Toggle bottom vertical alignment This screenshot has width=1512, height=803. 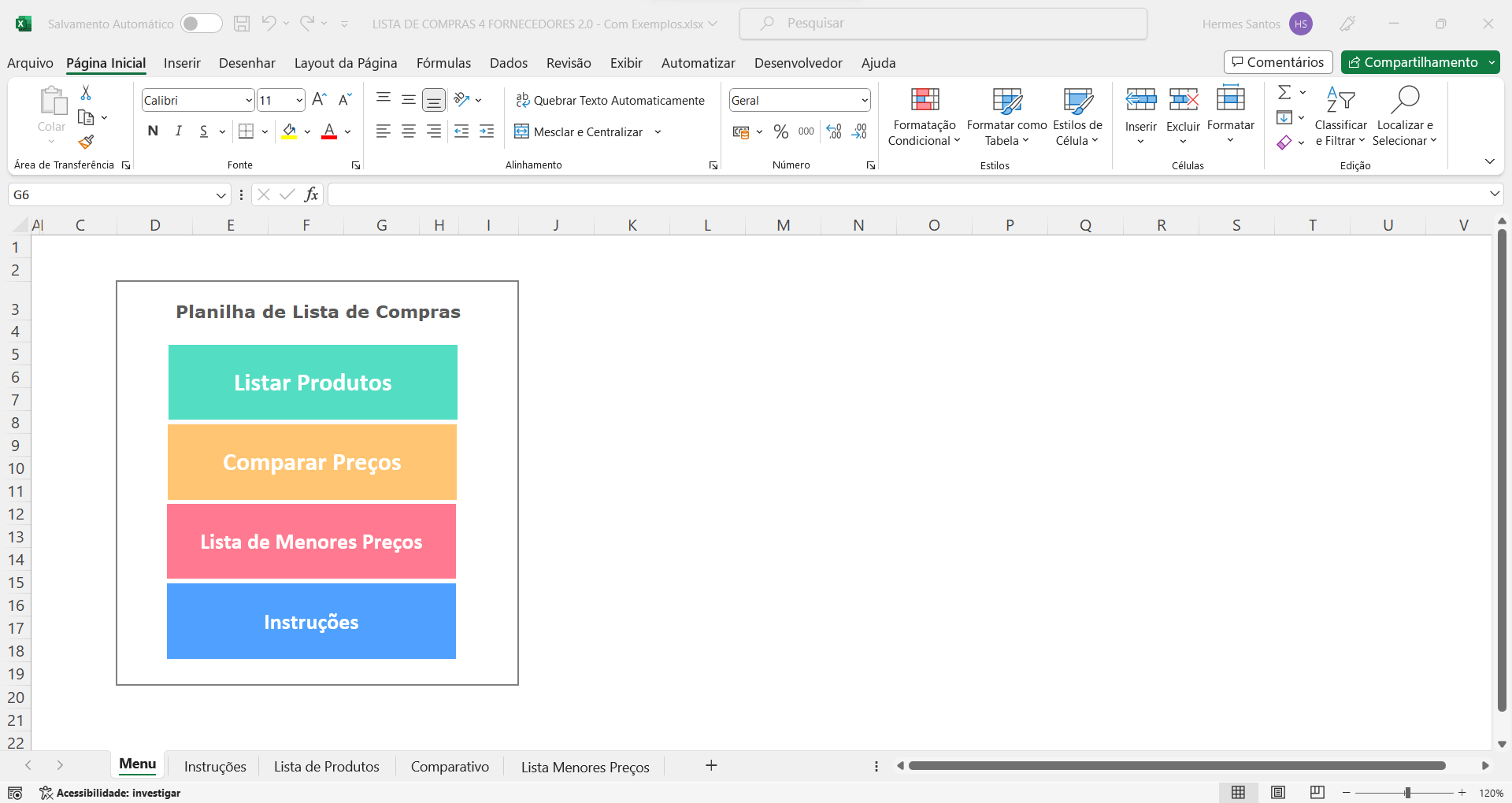coord(434,100)
